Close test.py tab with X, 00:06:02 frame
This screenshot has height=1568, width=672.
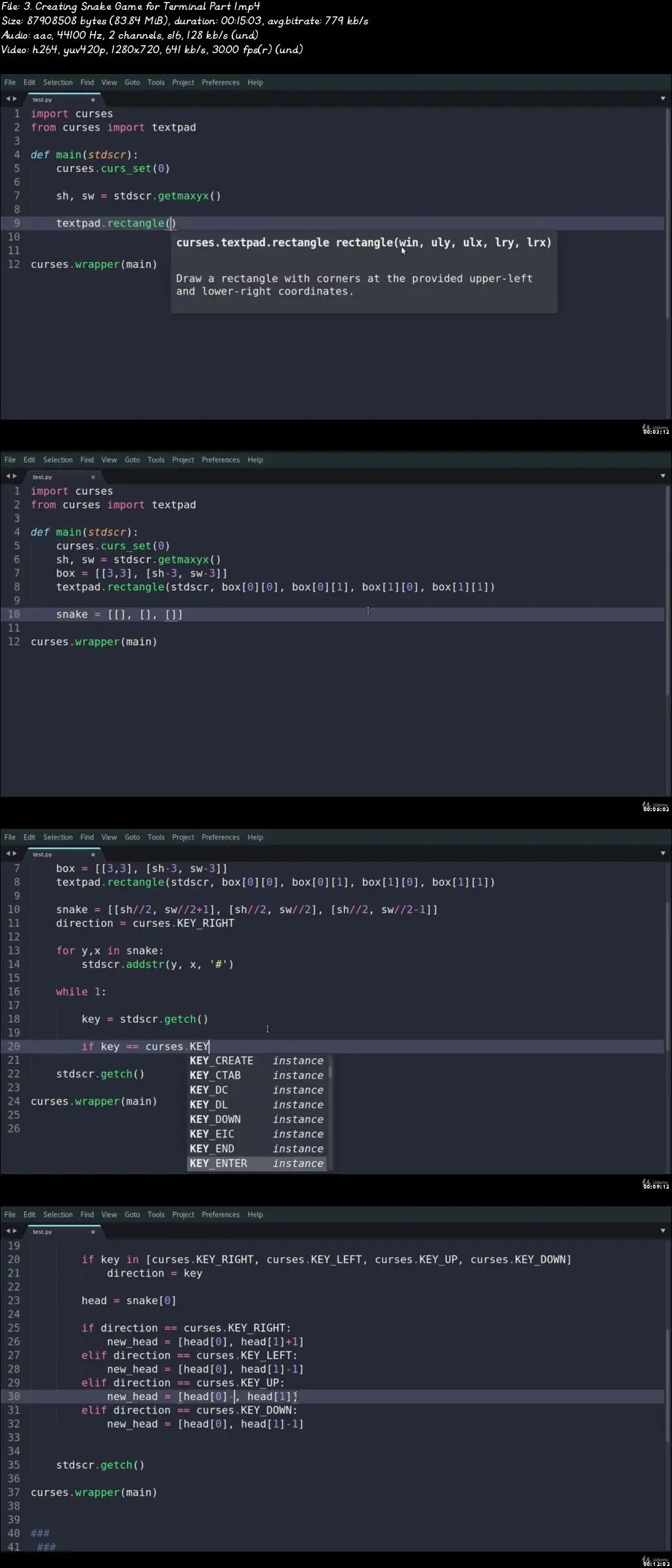pyautogui.click(x=93, y=477)
